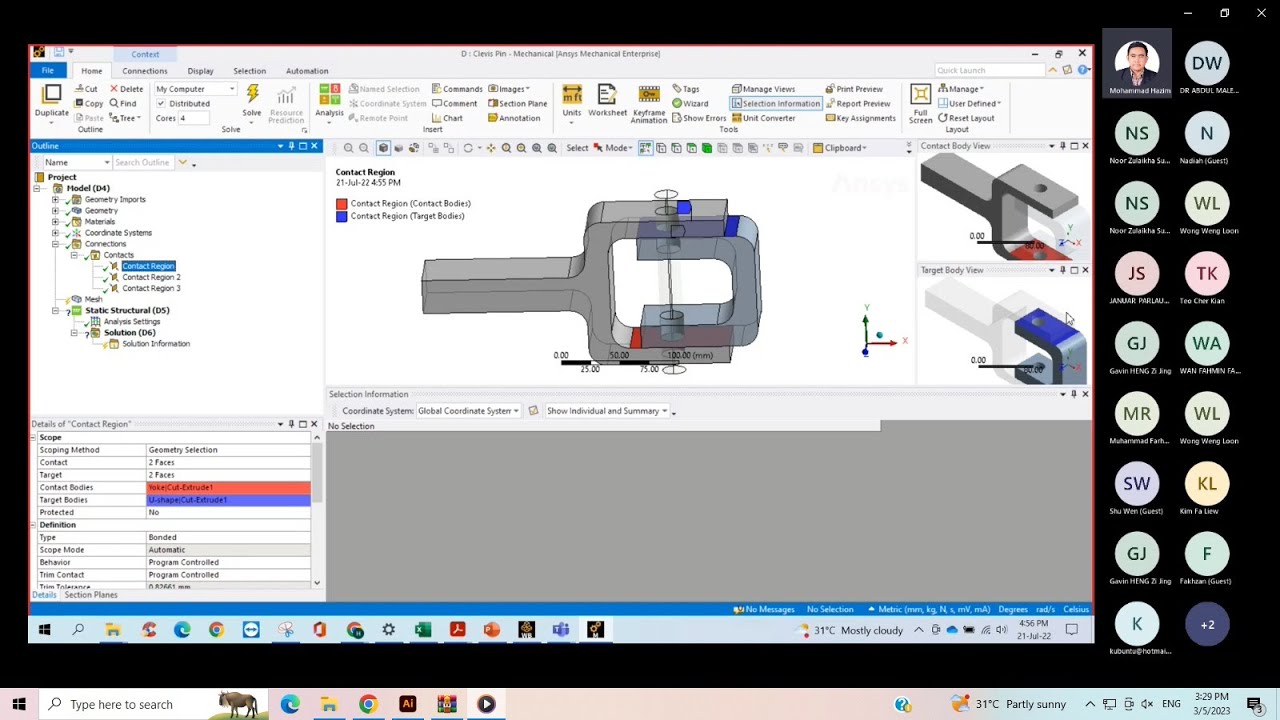Open the Units tool
Screen dimensions: 1280x720
click(571, 101)
